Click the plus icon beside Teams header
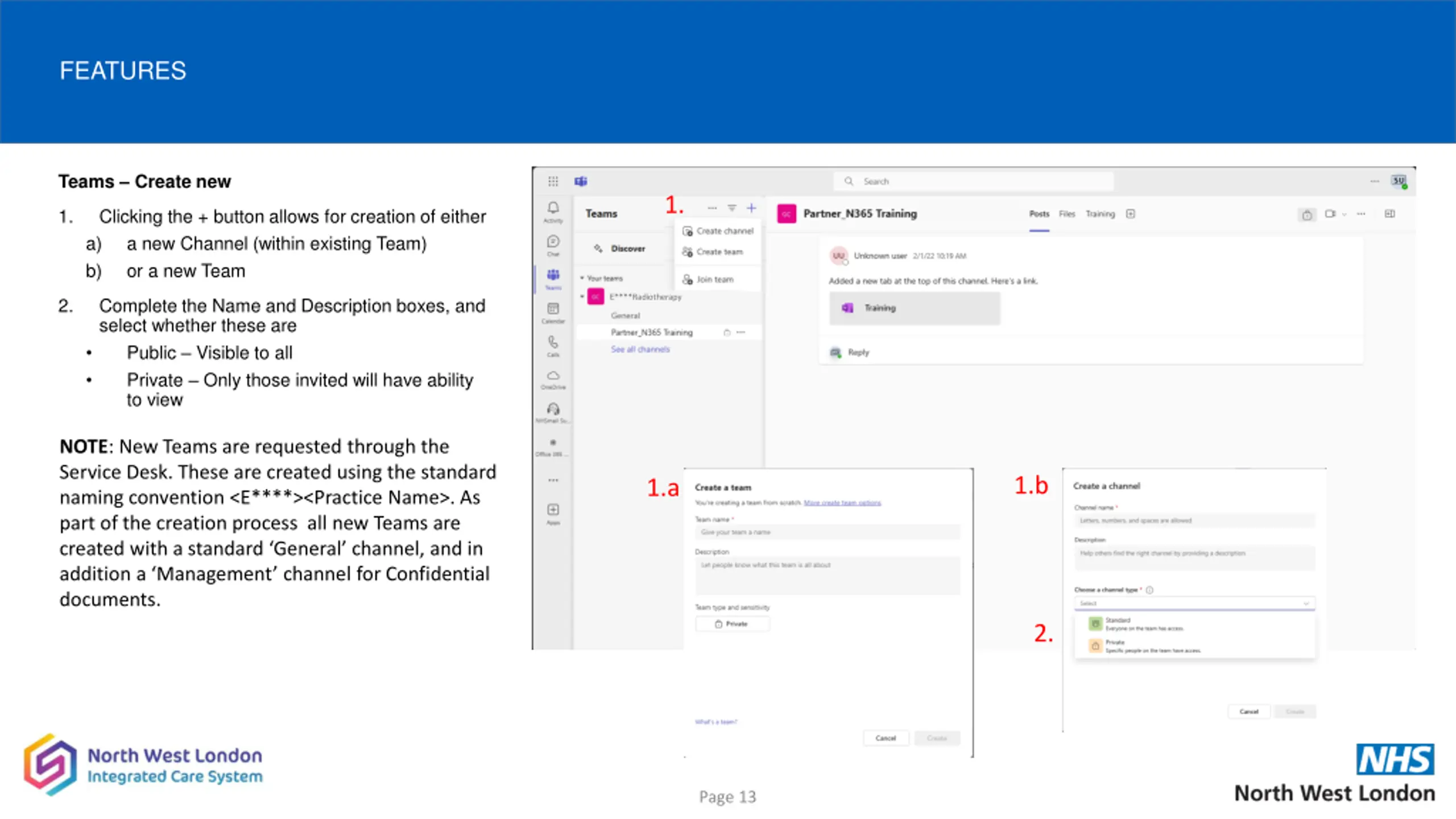The width and height of the screenshot is (1456, 819). (751, 208)
